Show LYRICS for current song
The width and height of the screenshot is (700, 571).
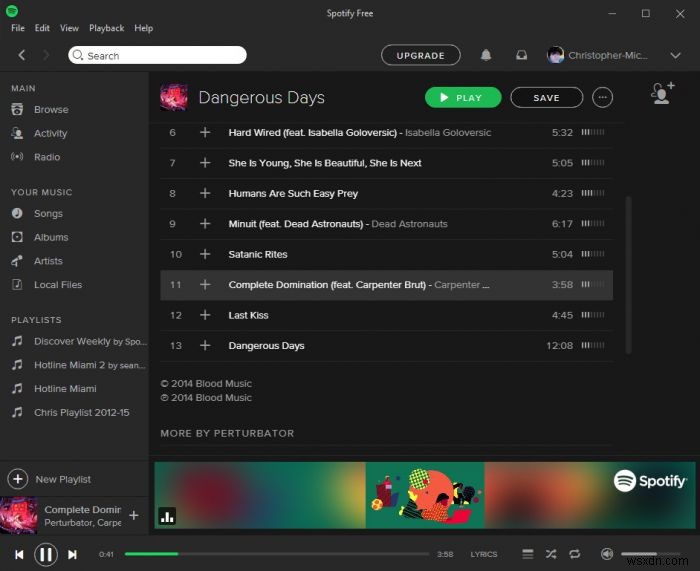point(483,554)
